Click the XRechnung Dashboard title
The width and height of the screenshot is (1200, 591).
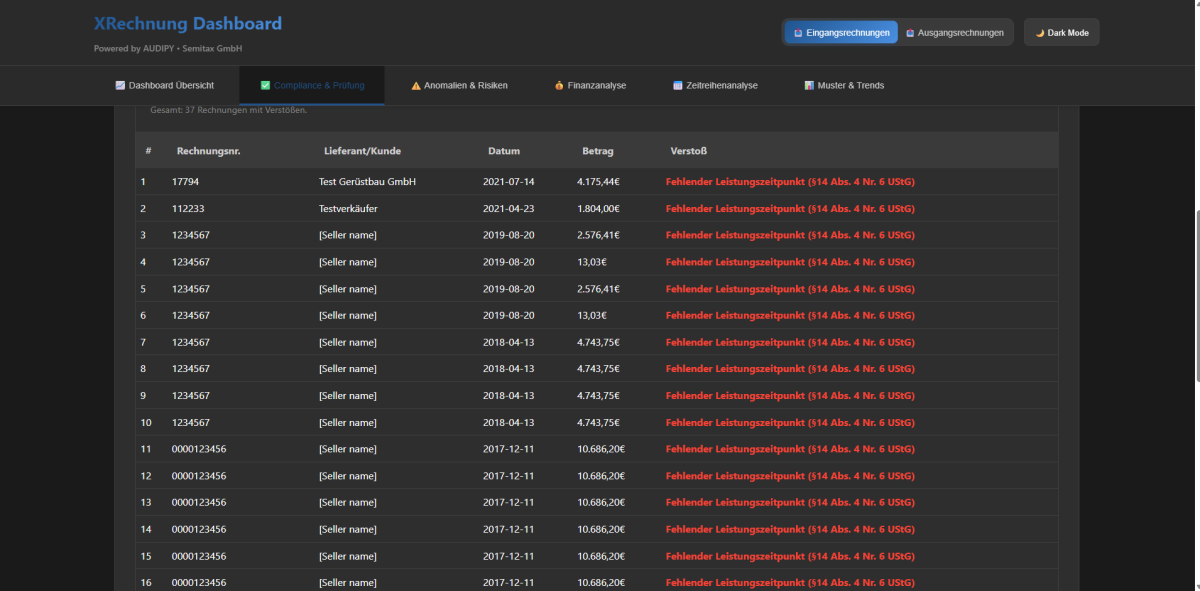[188, 24]
